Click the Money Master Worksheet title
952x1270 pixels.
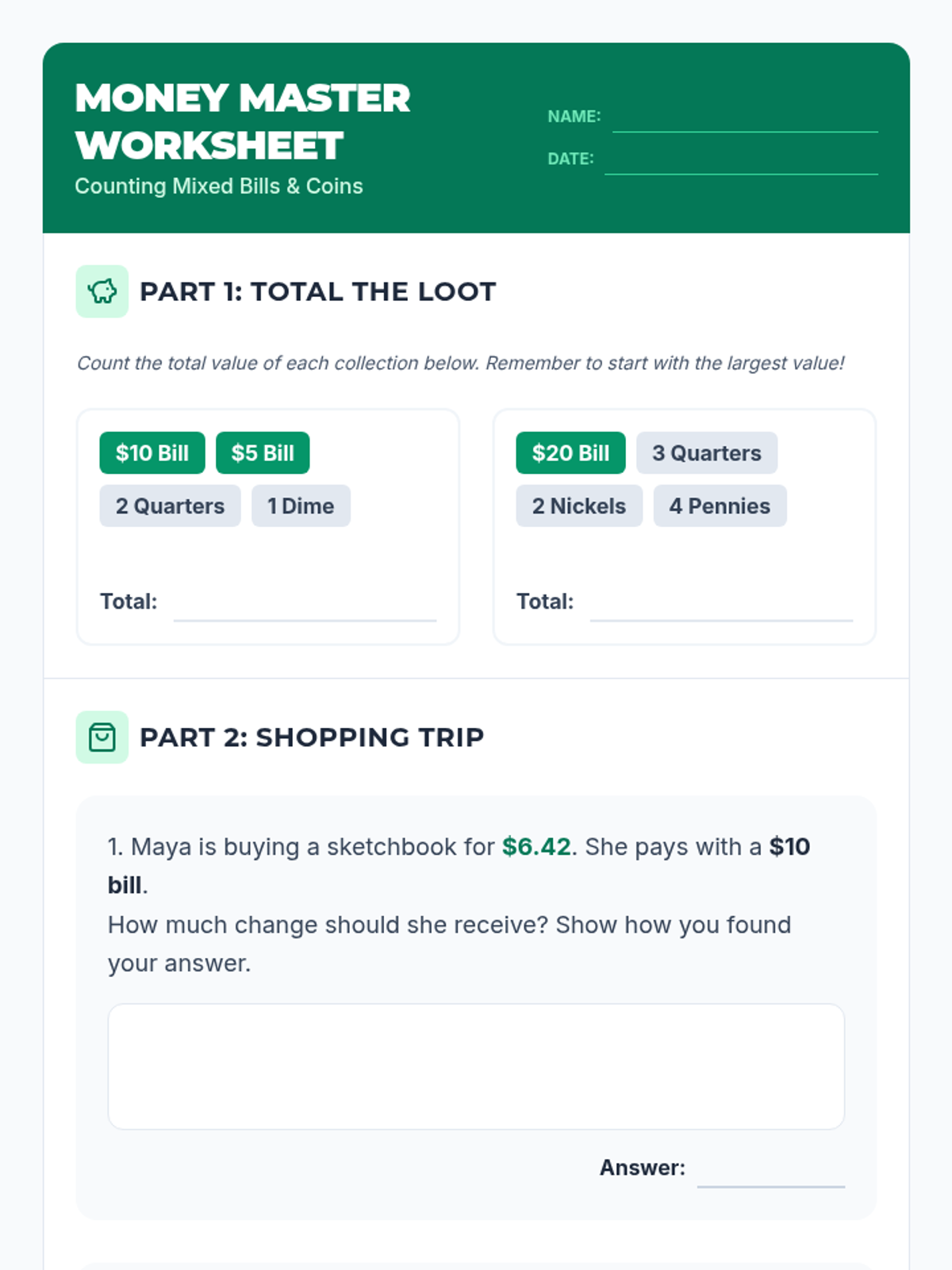click(243, 121)
